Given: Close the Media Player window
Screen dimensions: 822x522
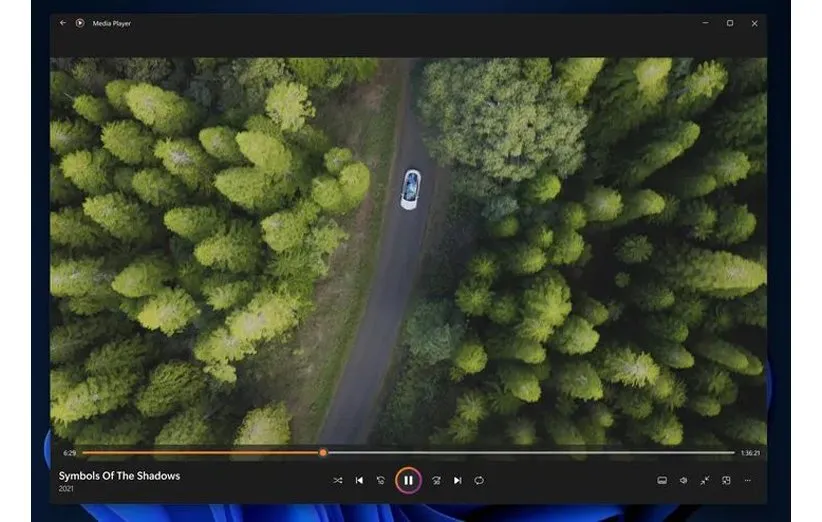Looking at the screenshot, I should coord(753,23).
